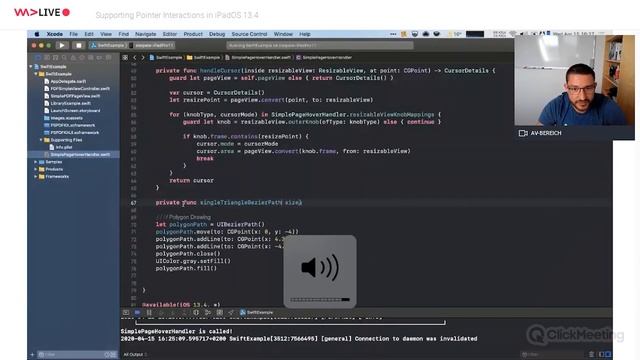Open the Source Control menu

point(249,34)
